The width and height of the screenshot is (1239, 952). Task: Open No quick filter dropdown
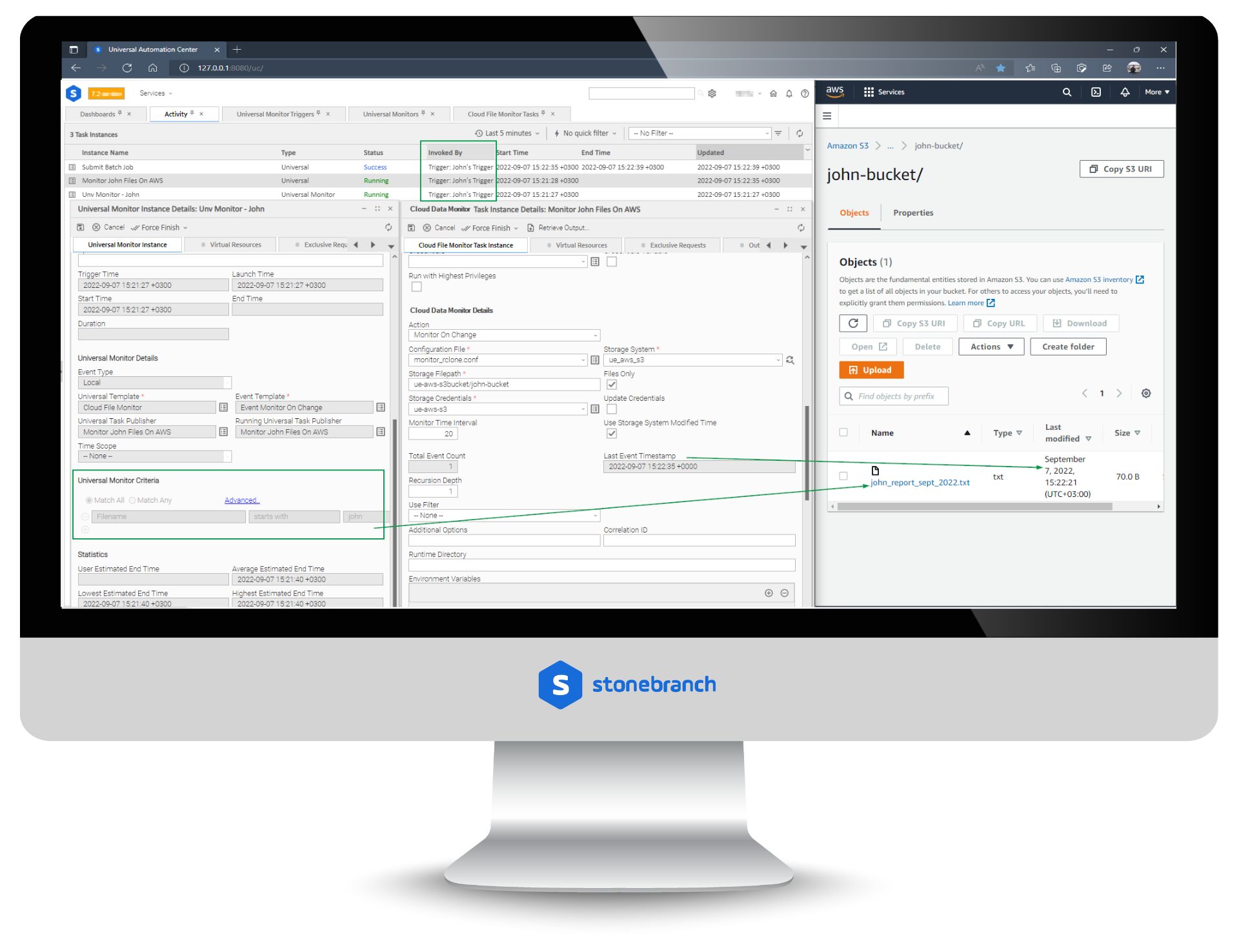click(585, 134)
